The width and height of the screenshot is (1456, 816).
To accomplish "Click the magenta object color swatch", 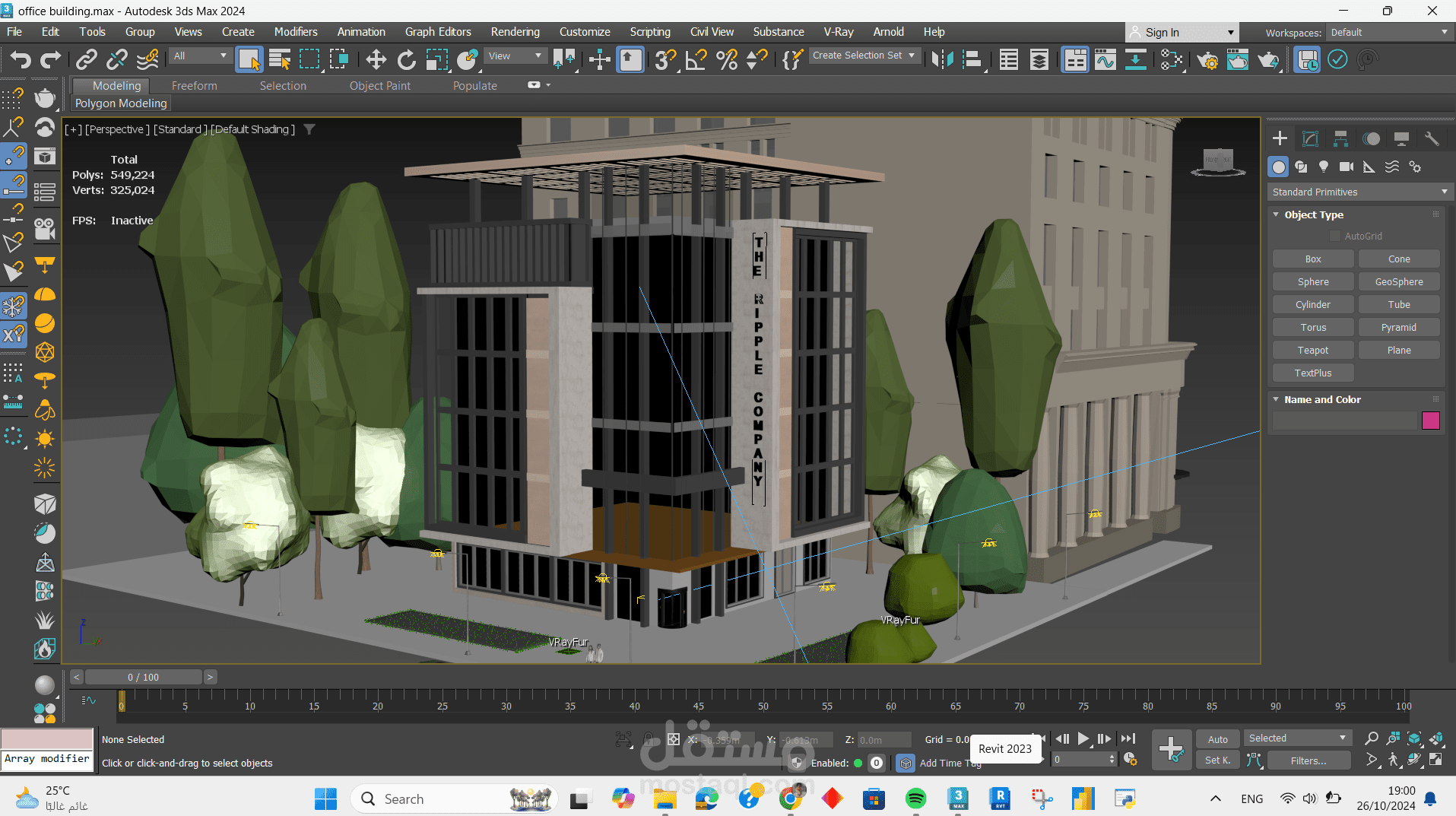I will point(1430,421).
